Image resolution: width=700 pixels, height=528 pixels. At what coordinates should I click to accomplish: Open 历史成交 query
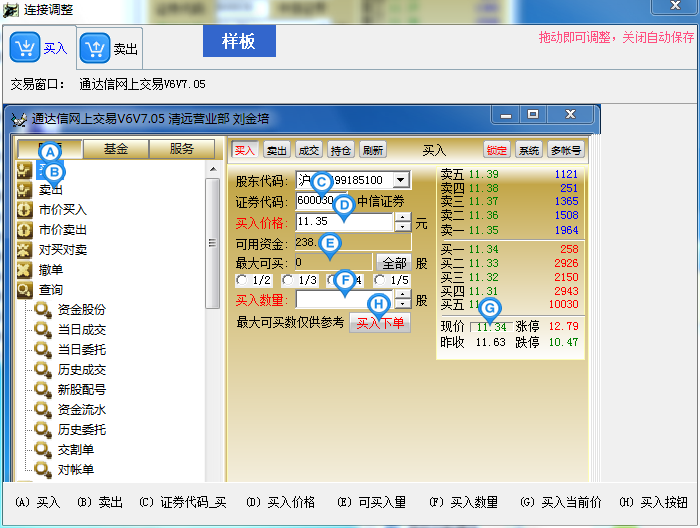tap(82, 370)
